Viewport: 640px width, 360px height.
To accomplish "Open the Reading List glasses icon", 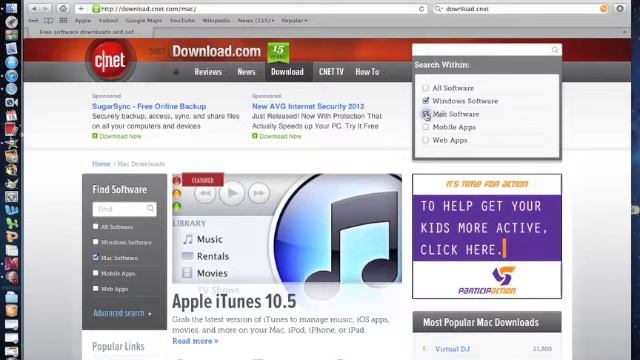I will 33,20.
